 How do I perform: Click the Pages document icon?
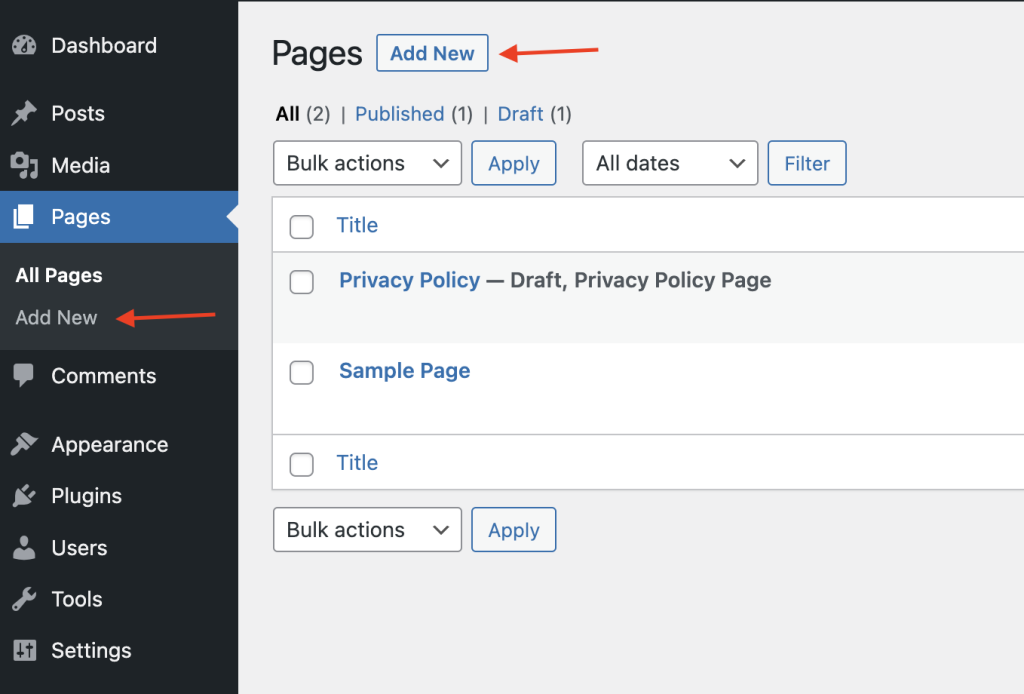click(22, 216)
